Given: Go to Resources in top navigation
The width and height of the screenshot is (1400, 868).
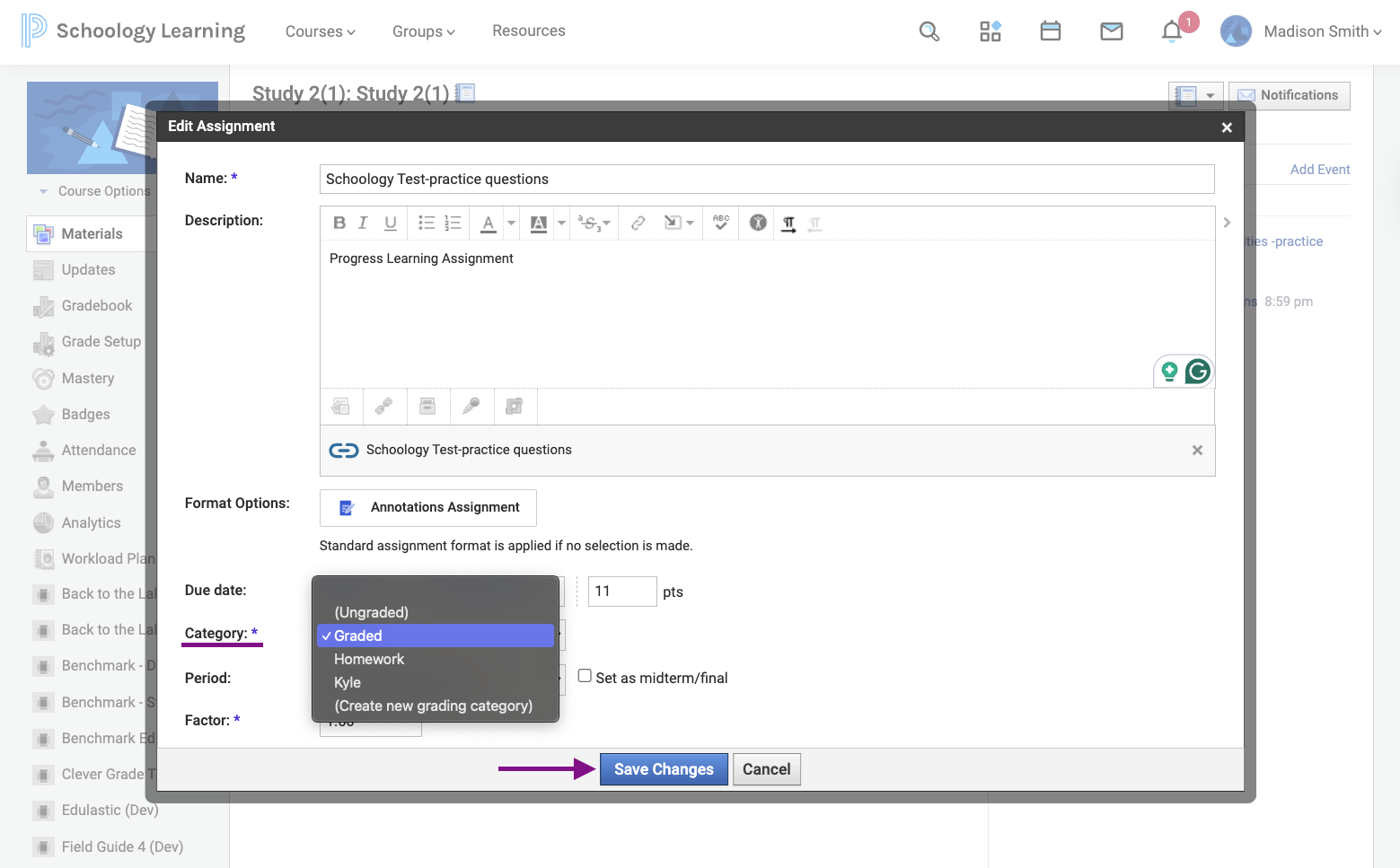Looking at the screenshot, I should click(x=529, y=31).
